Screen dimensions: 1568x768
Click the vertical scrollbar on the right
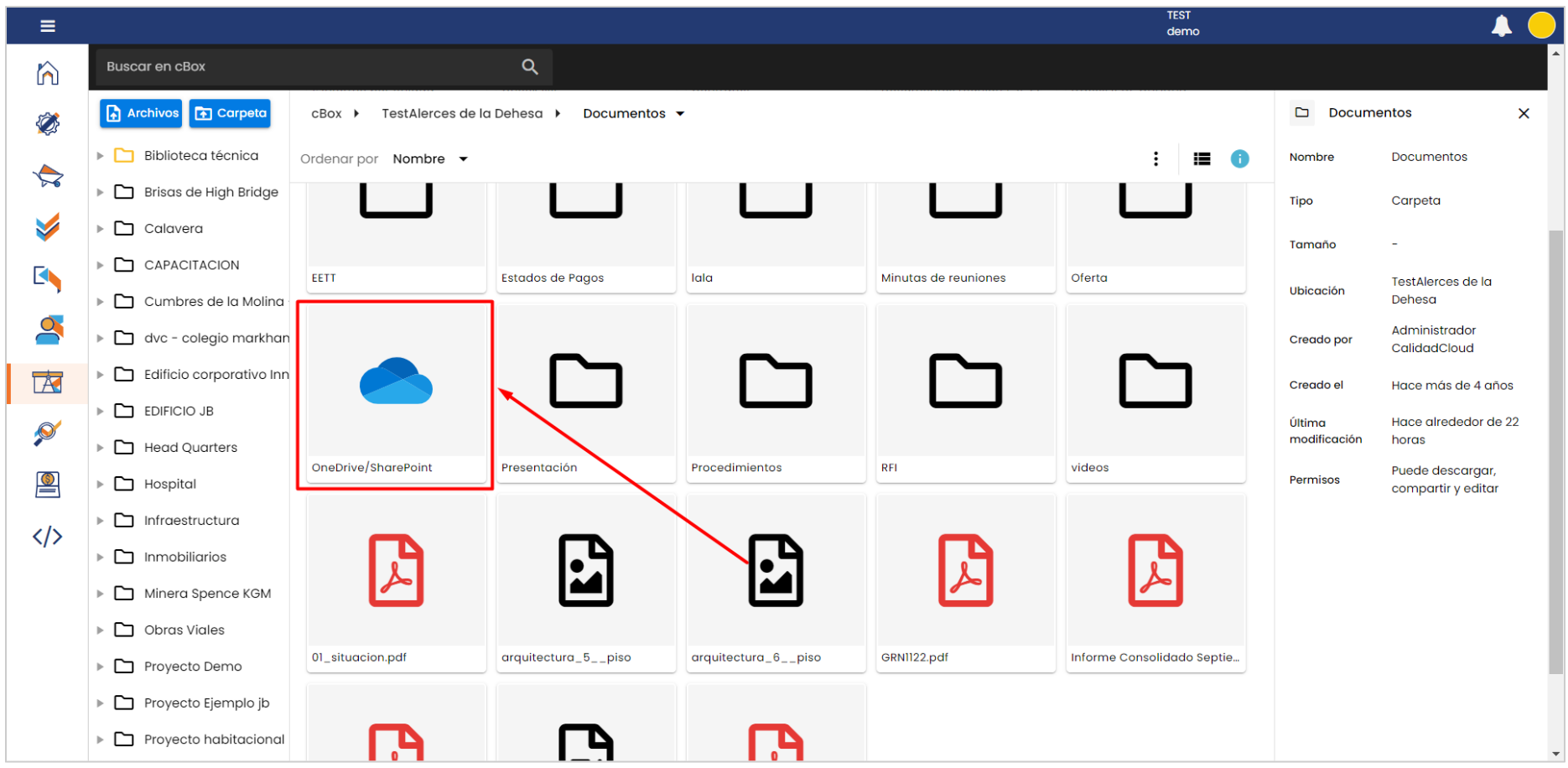1556,451
